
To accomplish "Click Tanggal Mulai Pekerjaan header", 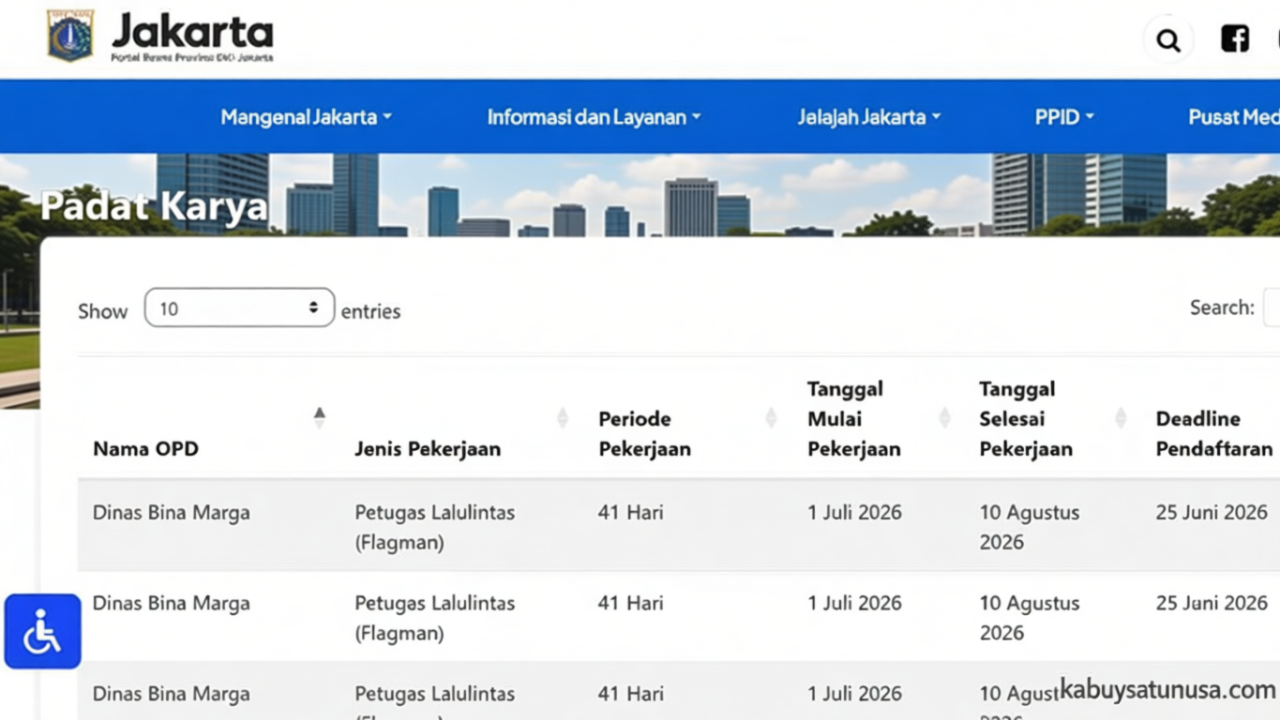I will coord(854,419).
